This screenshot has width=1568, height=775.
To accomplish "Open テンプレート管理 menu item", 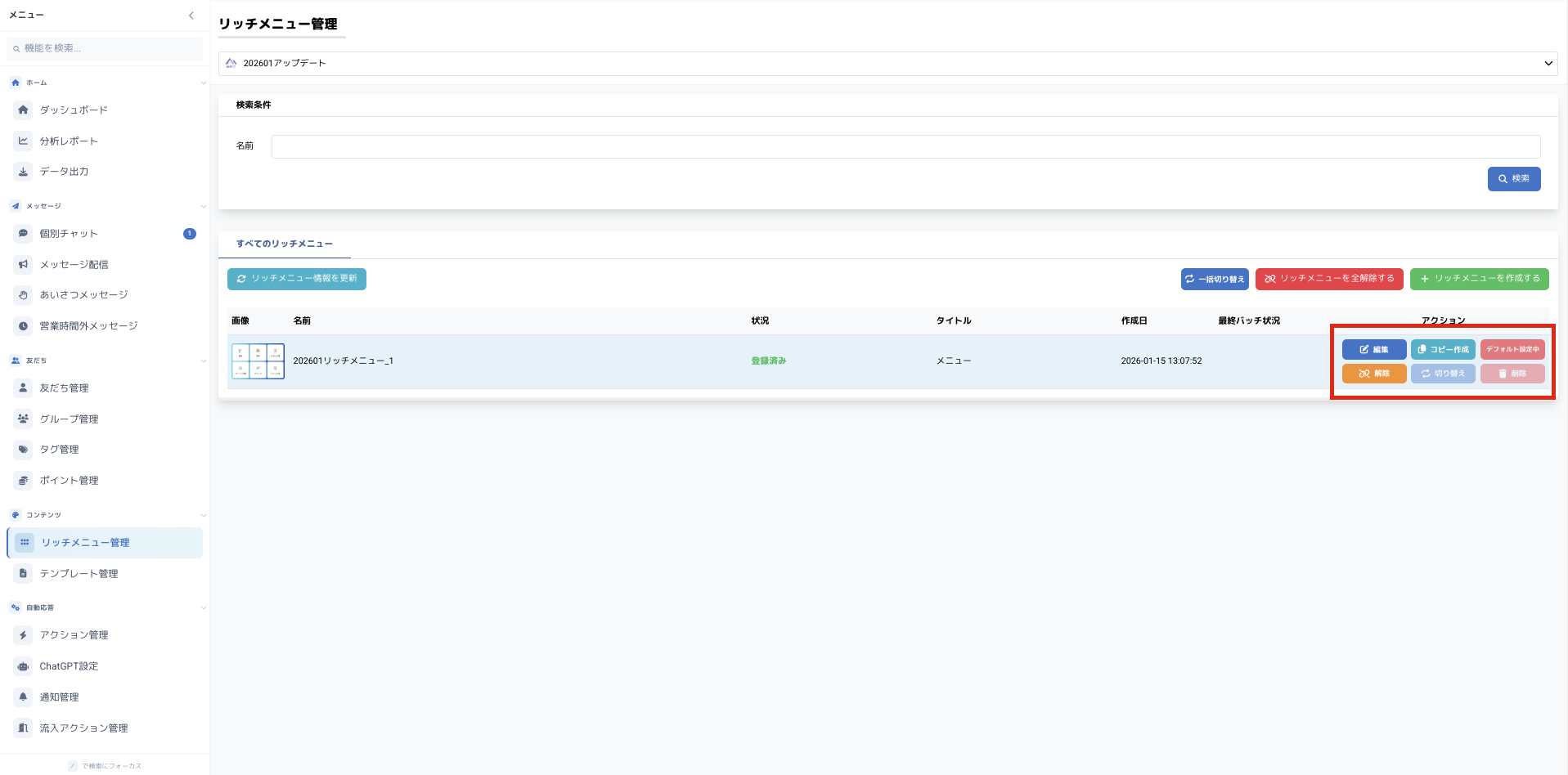I will point(79,574).
